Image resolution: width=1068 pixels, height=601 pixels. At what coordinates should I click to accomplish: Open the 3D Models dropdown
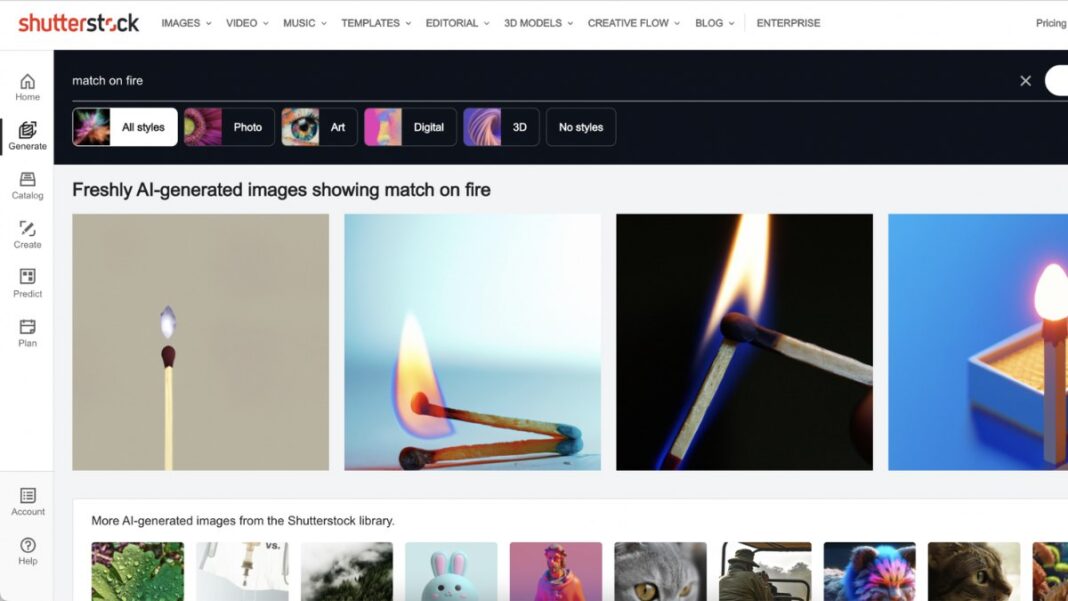click(532, 23)
